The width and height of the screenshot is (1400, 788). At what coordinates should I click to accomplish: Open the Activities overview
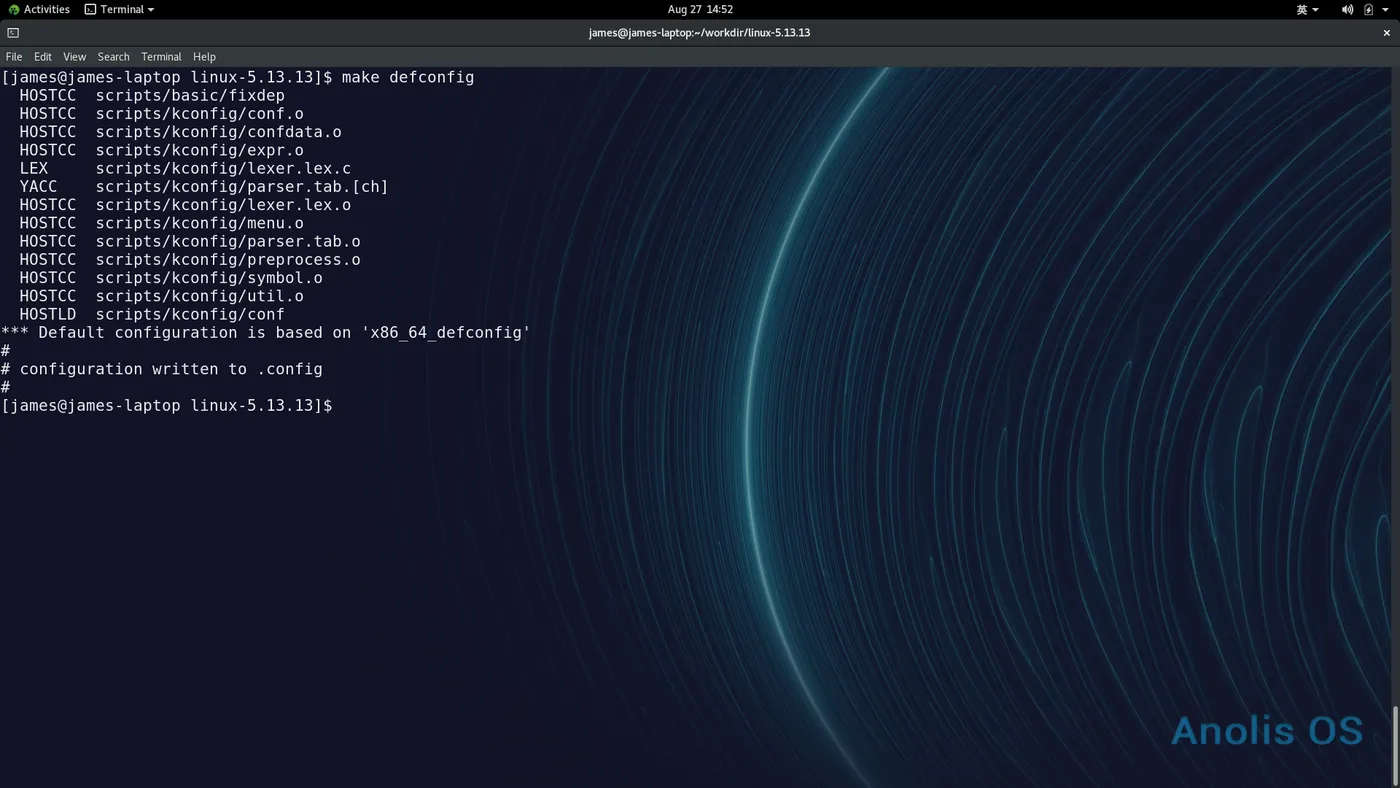point(39,9)
